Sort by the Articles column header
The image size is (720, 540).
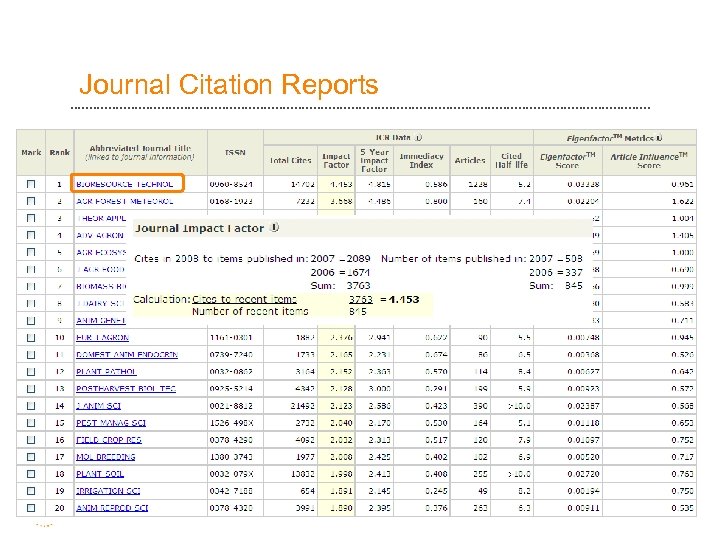tap(470, 160)
